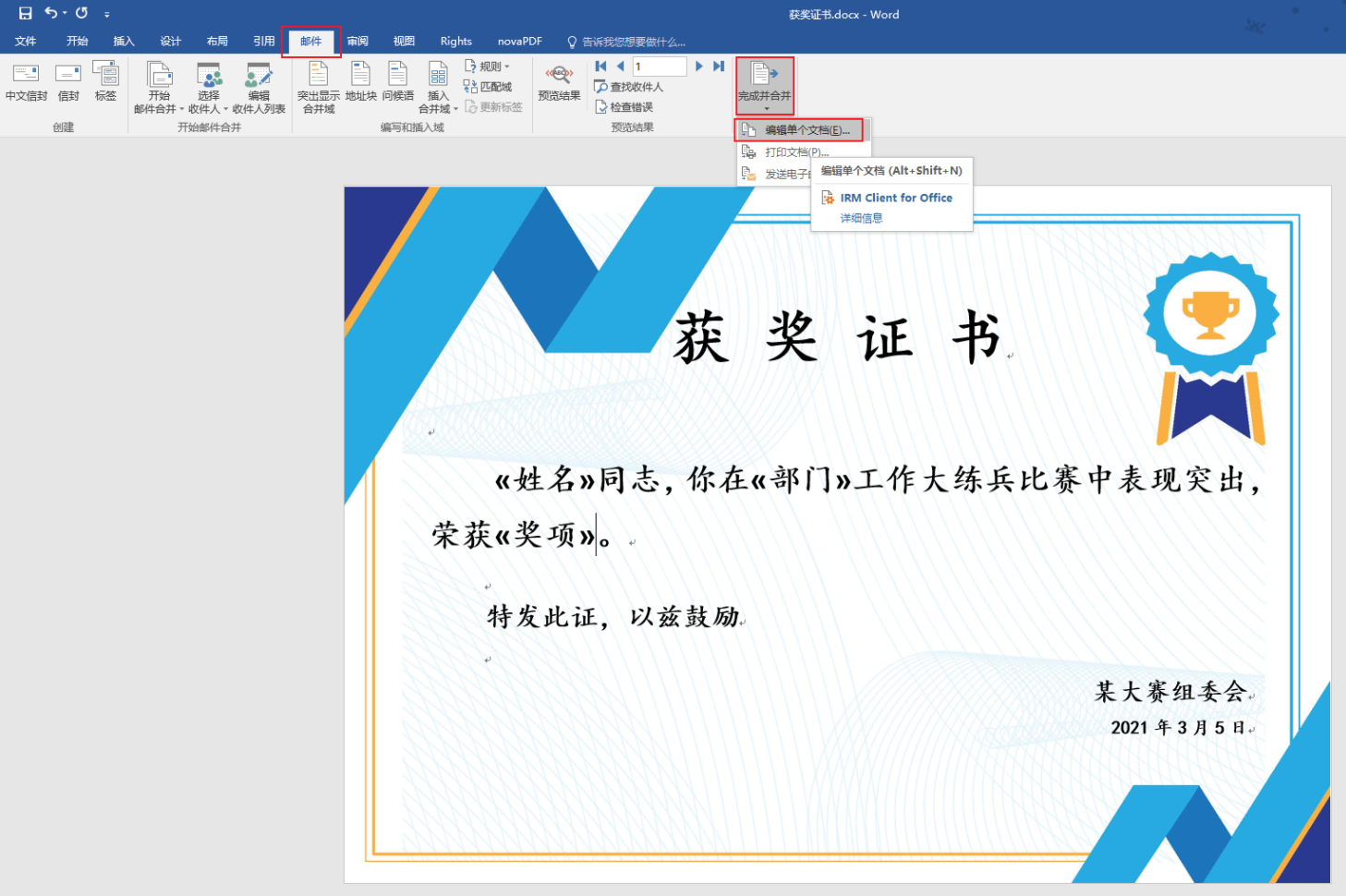Click the 获奖证书 title text
1346x896 pixels.
pyautogui.click(x=837, y=337)
